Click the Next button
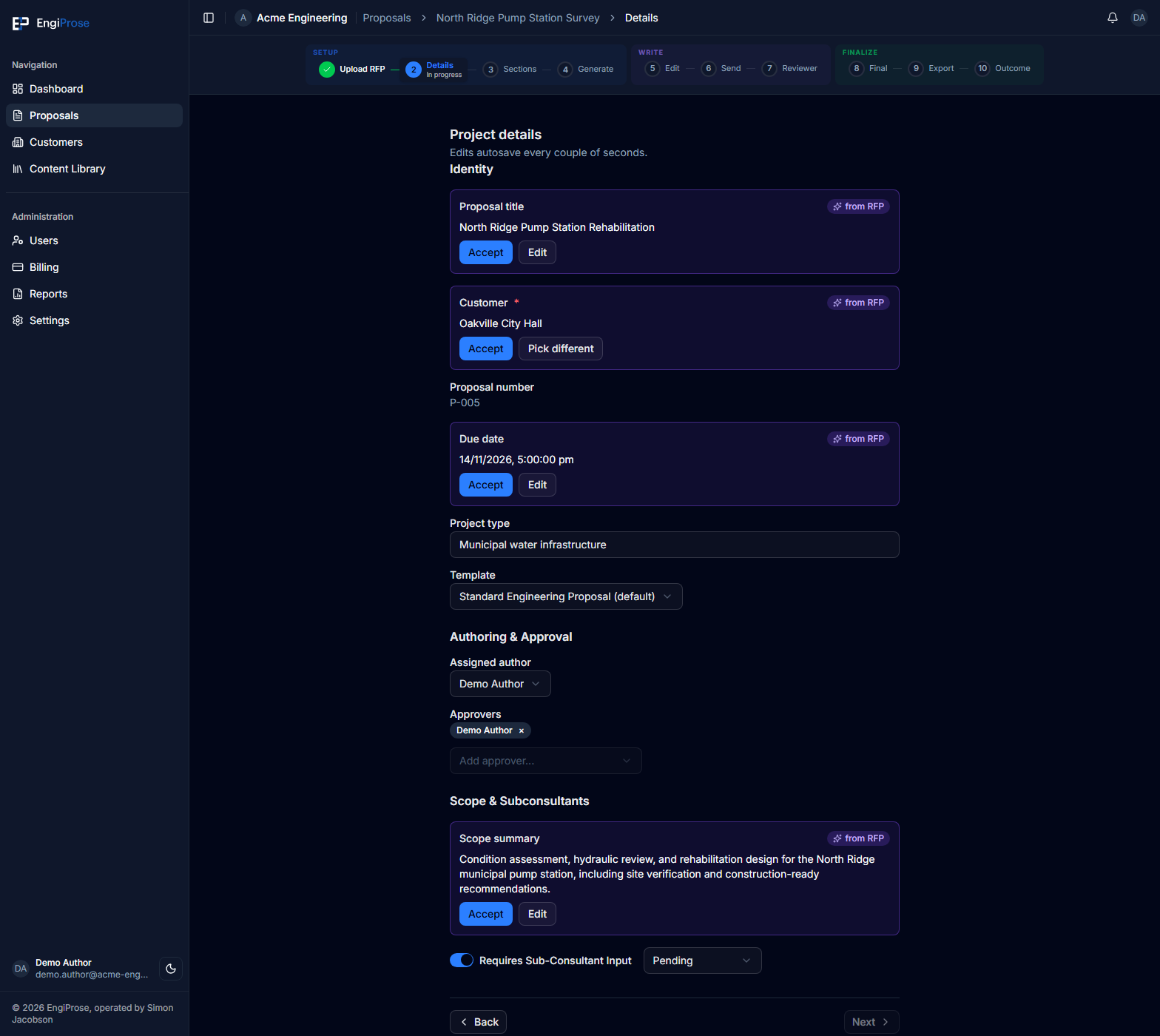 point(871,1022)
